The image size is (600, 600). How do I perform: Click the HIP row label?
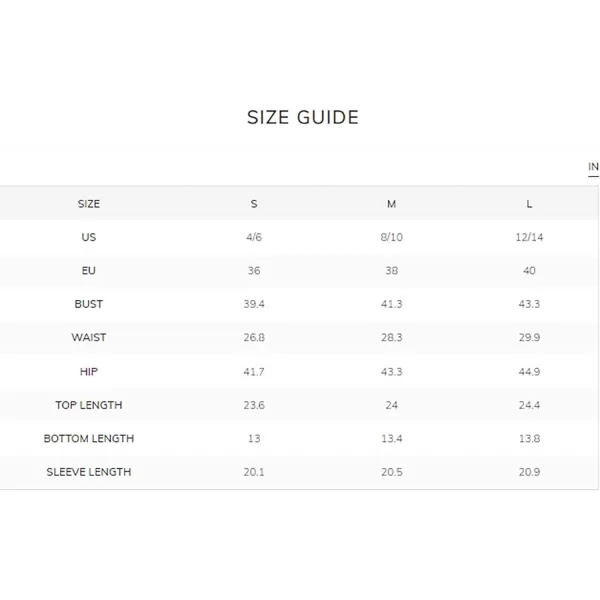pos(89,372)
